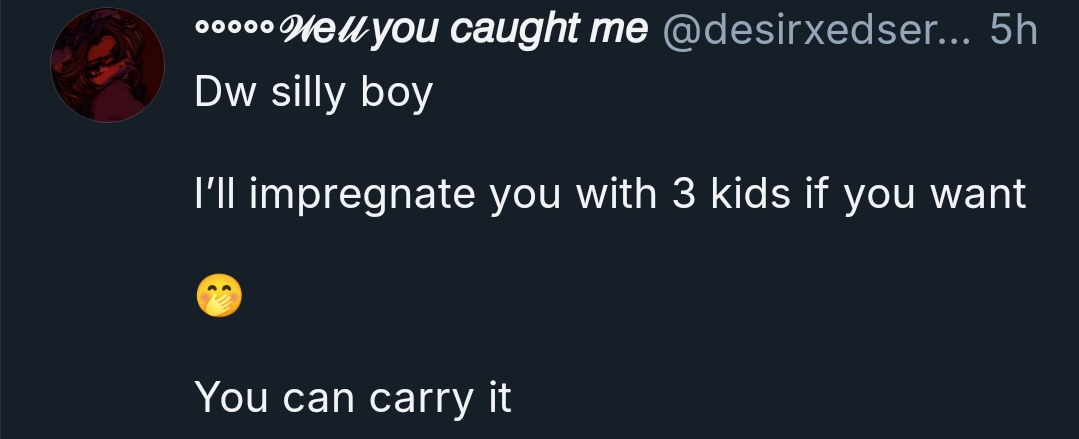This screenshot has width=1079, height=439.
Task: Click the blushing hand-over-mouth emoji
Action: pyautogui.click(x=219, y=295)
